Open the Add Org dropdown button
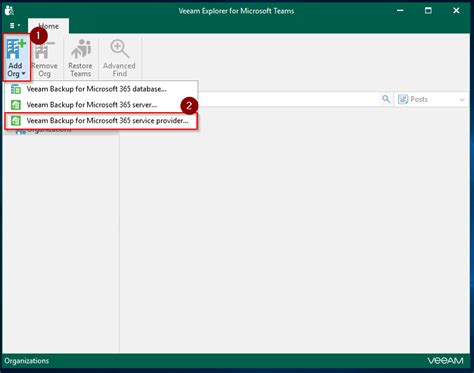 tap(16, 58)
